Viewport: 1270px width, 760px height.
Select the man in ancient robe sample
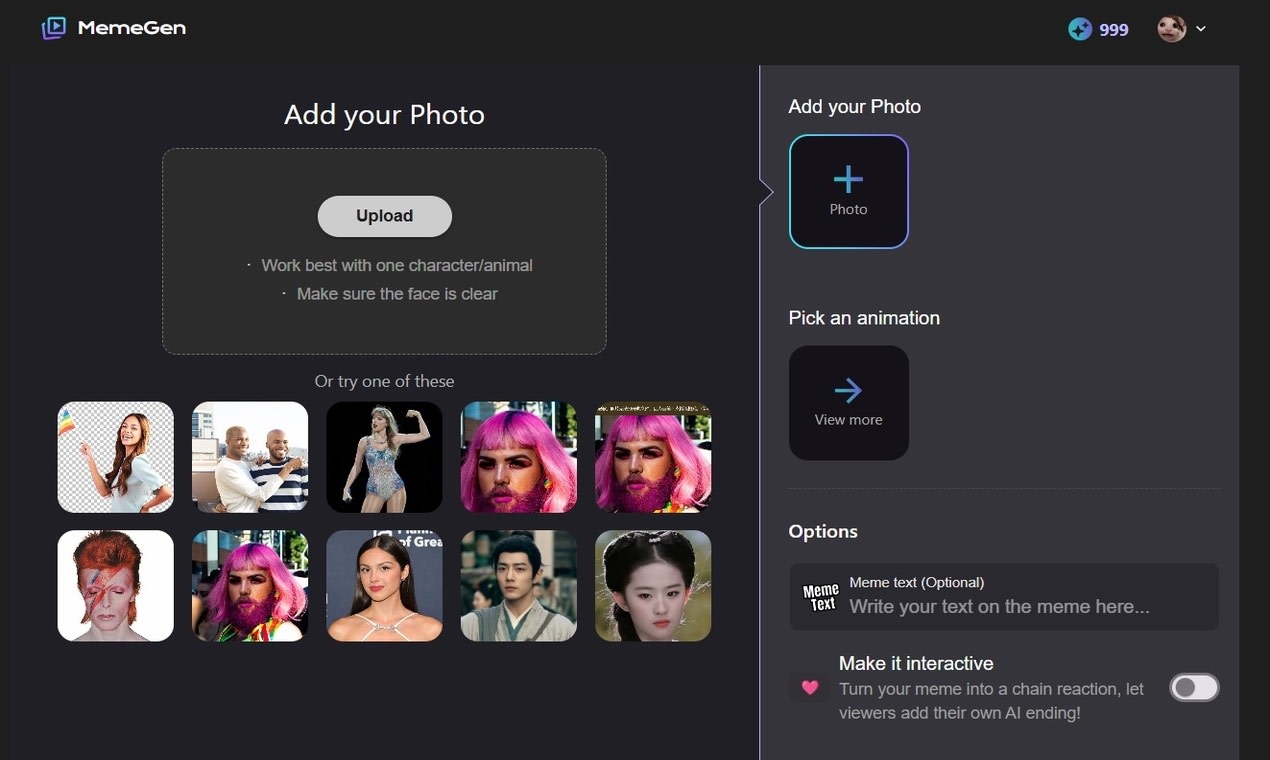(x=519, y=586)
